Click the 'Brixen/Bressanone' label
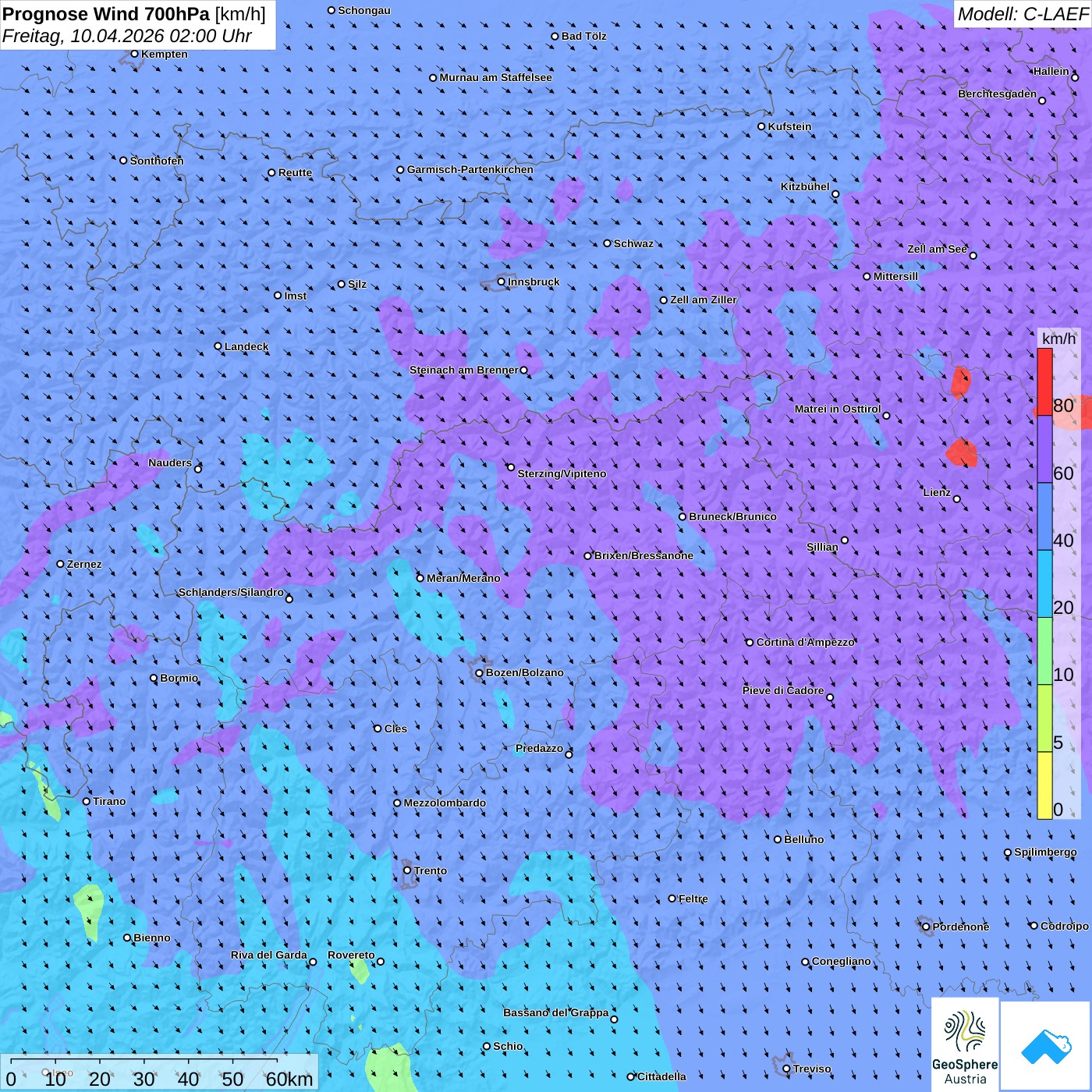The image size is (1092, 1092). (x=643, y=555)
